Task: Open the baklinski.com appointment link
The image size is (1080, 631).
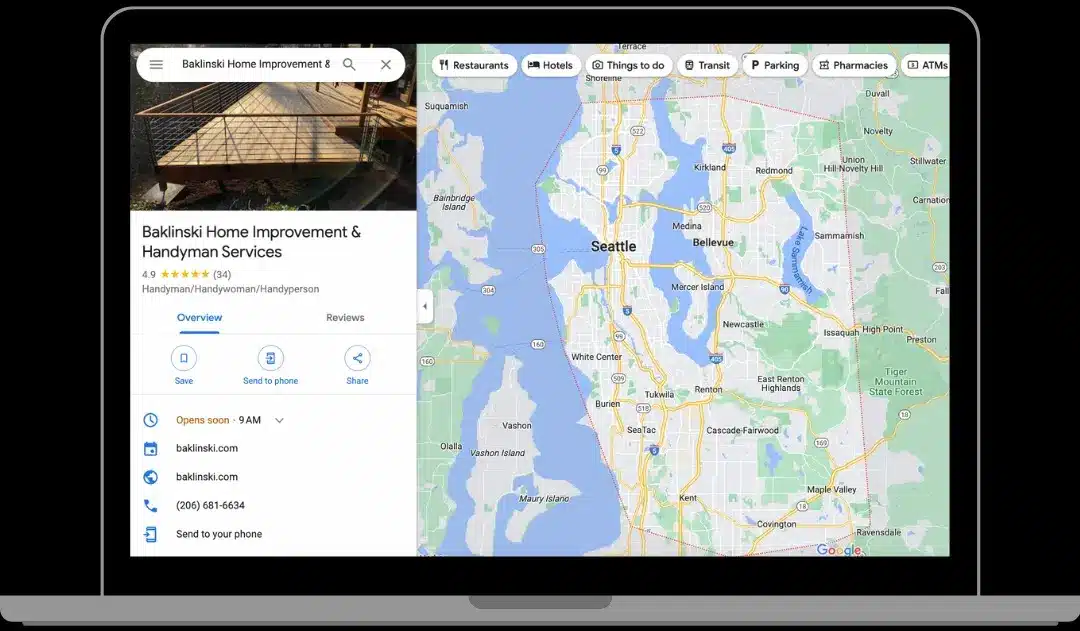Action: tap(207, 448)
